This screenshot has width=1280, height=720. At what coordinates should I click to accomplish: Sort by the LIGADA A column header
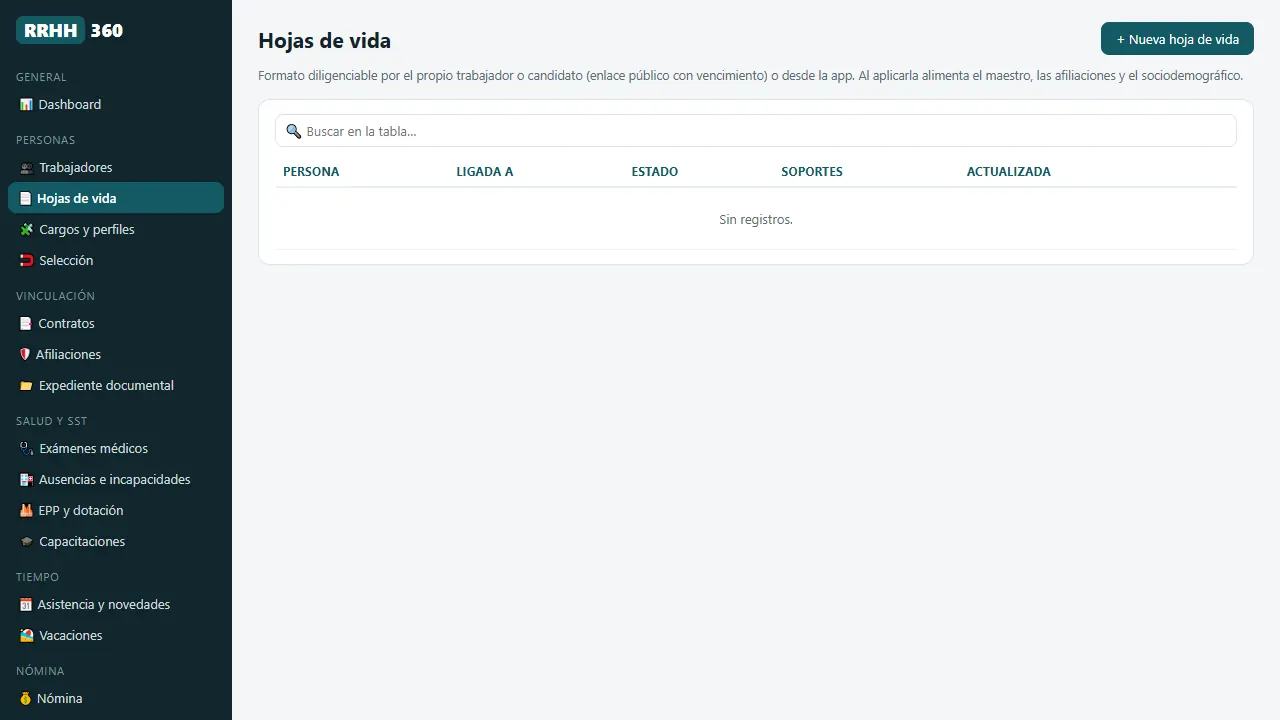coord(485,171)
